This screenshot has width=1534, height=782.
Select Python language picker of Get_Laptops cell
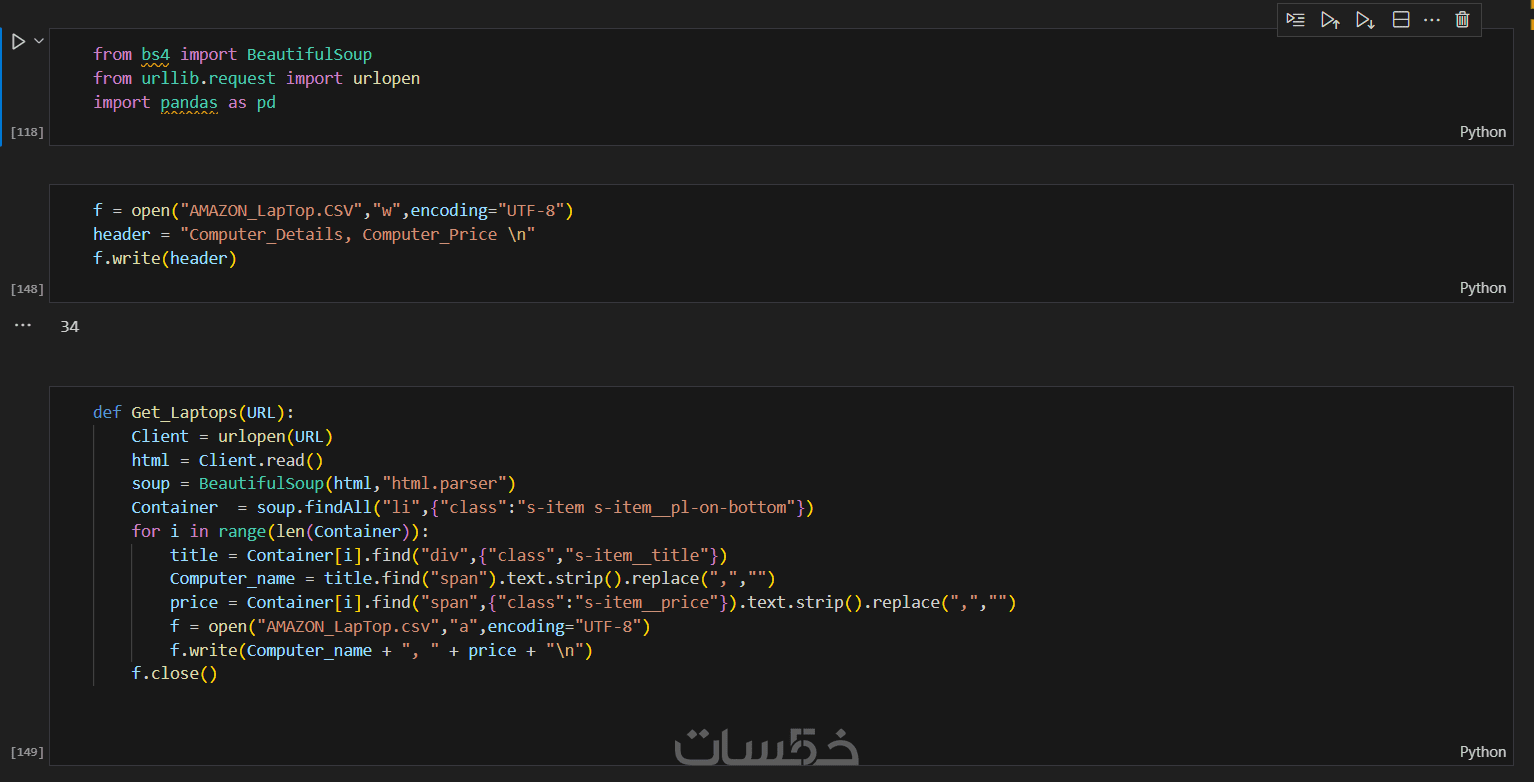pos(1482,752)
